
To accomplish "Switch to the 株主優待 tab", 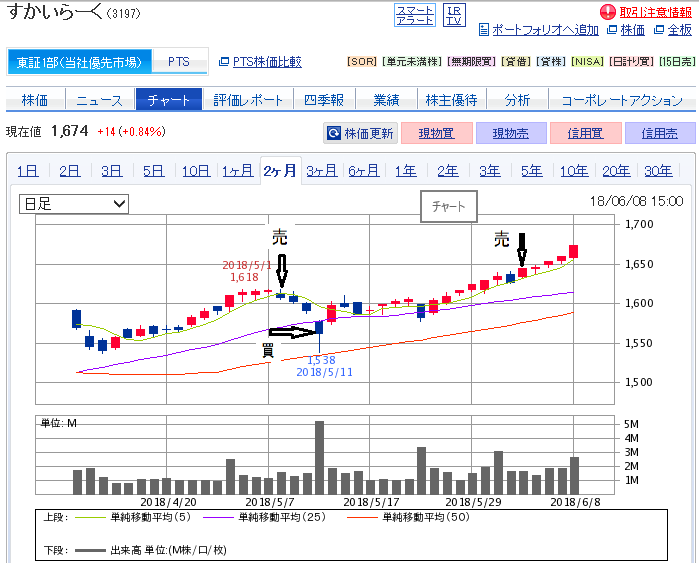I will [452, 99].
